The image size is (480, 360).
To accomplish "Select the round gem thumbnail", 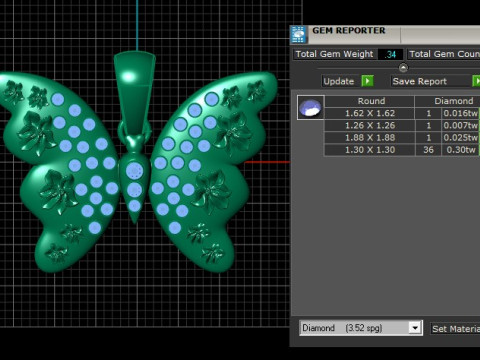I will [311, 107].
